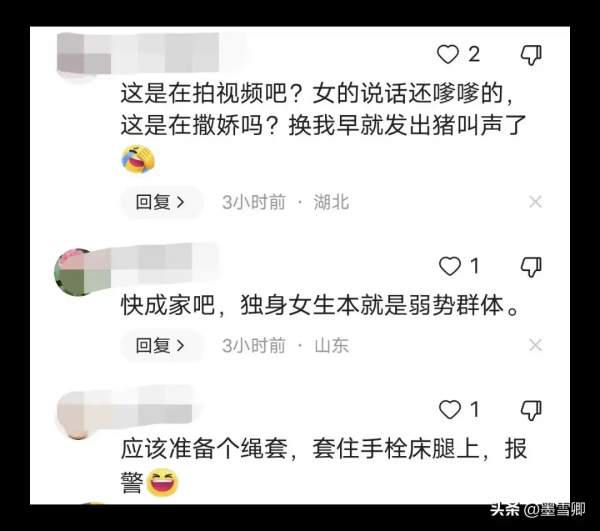Screen dimensions: 600x531
Task: Dislike the Hubei comment about shooting video
Action: (531, 55)
